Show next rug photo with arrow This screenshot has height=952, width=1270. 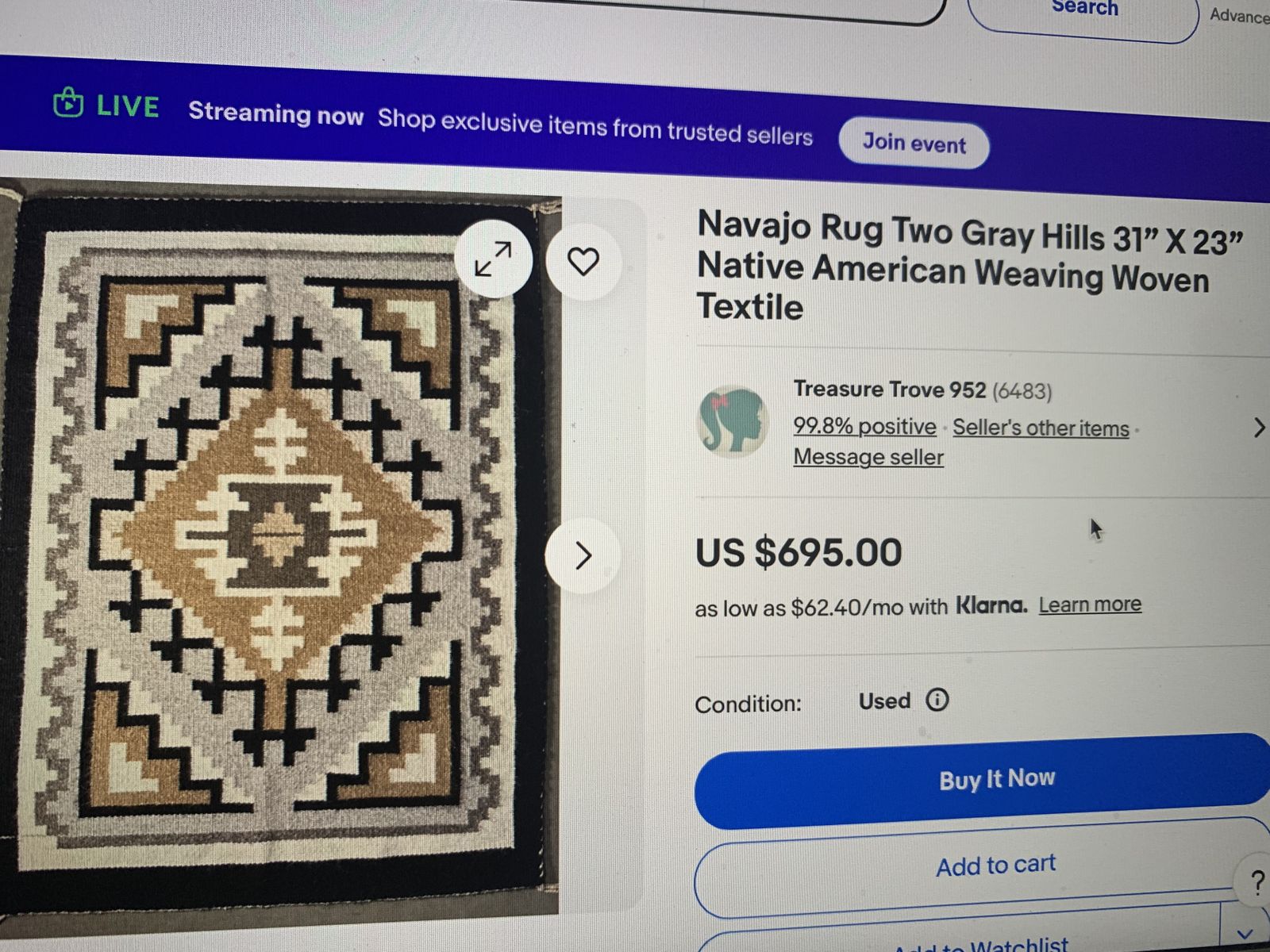pos(583,555)
